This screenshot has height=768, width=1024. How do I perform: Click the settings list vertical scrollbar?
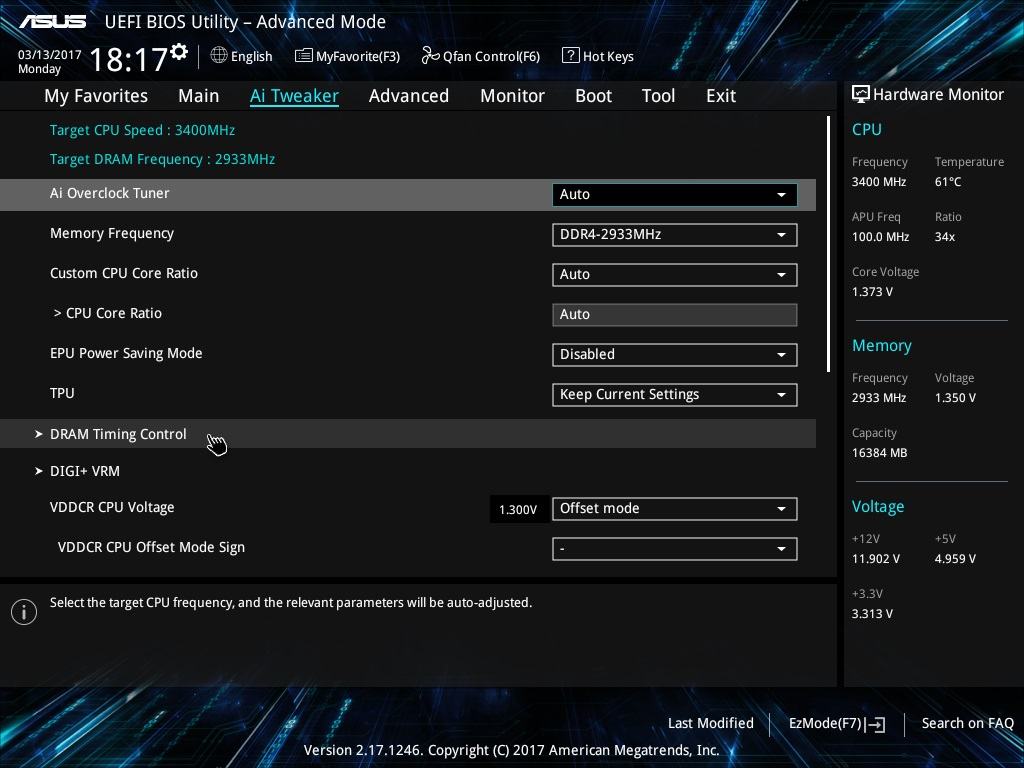coord(828,244)
